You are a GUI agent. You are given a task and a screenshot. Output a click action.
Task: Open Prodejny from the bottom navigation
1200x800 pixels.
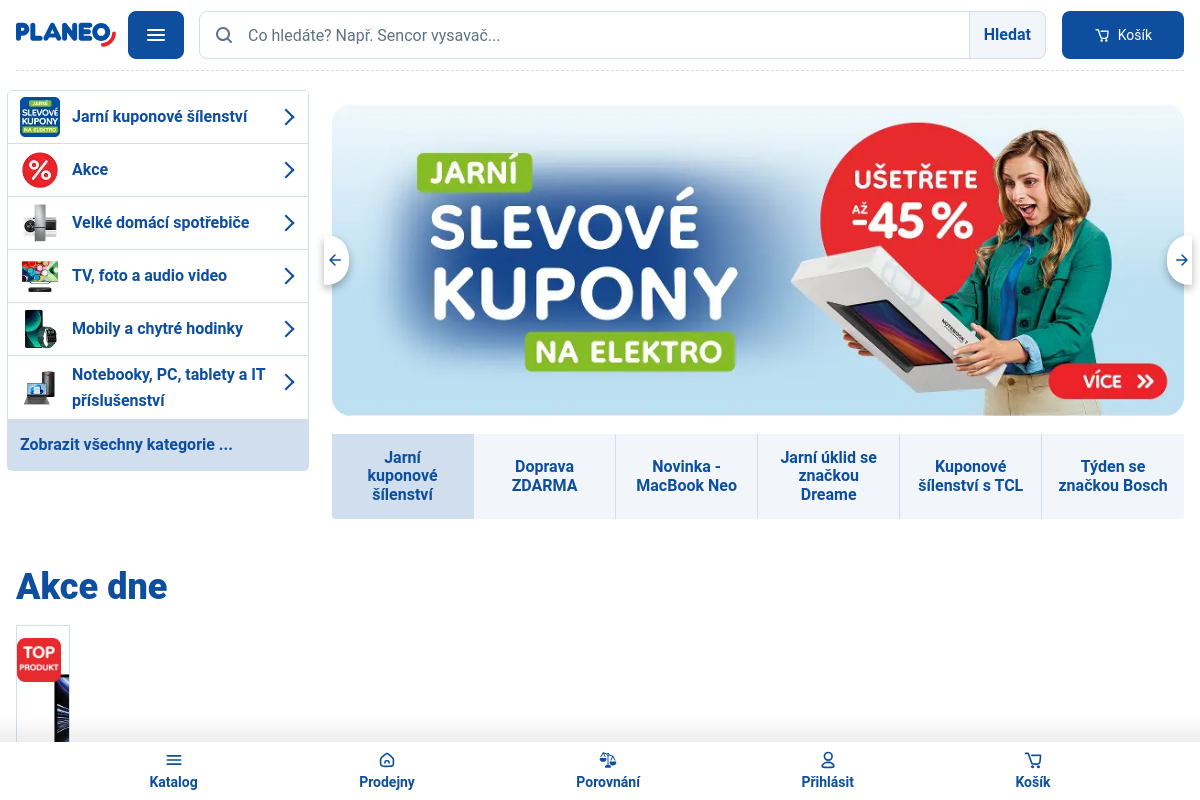[x=387, y=761]
